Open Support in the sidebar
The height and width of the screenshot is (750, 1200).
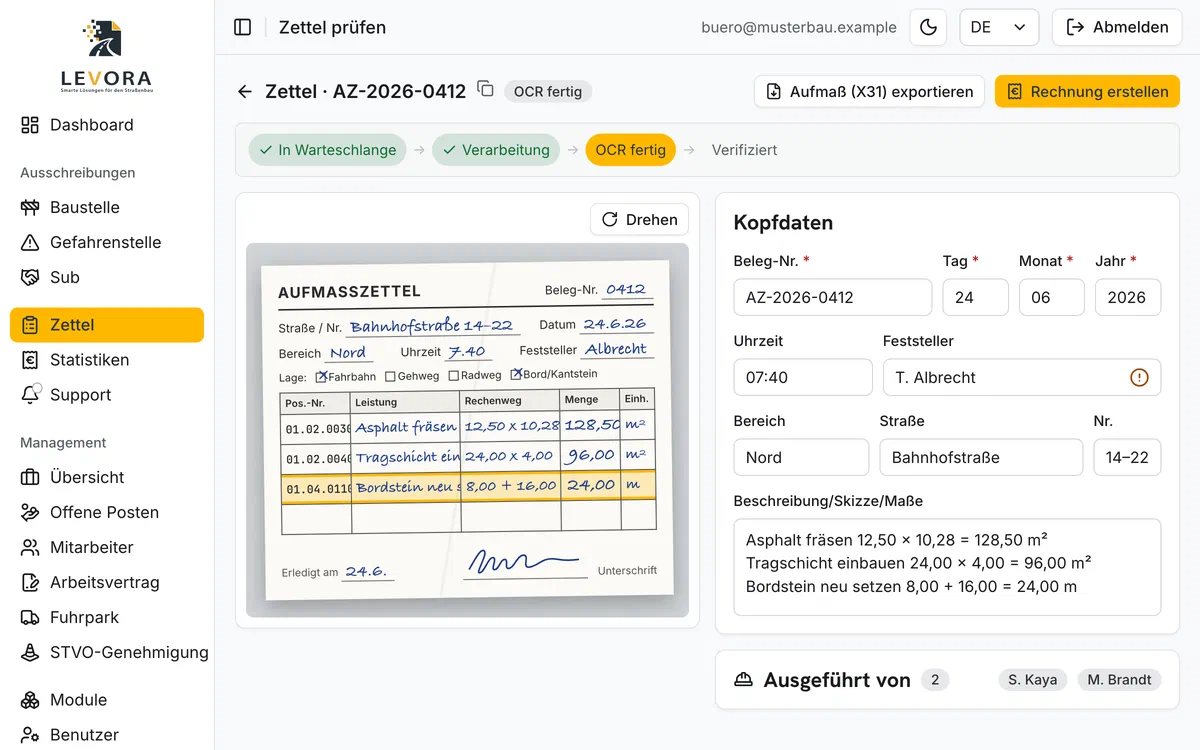click(107, 395)
